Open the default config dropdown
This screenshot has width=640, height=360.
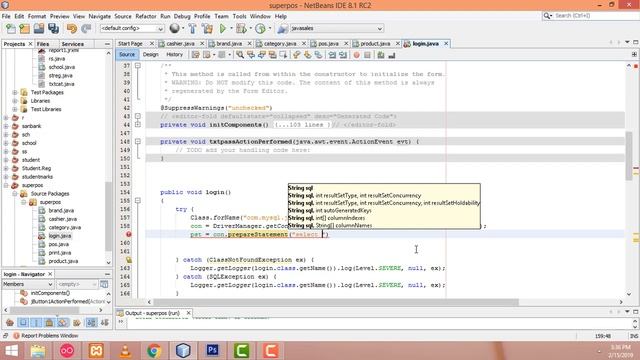[132, 28]
